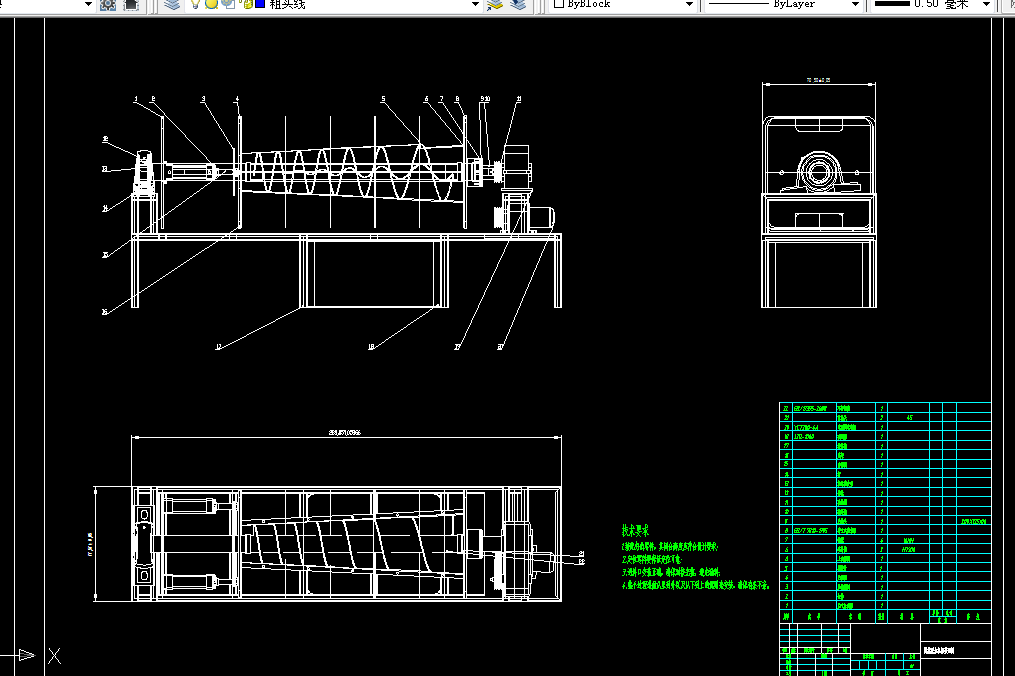Image resolution: width=1015 pixels, height=676 pixels.
Task: Toggle the layer lock padlock
Action: [247, 5]
